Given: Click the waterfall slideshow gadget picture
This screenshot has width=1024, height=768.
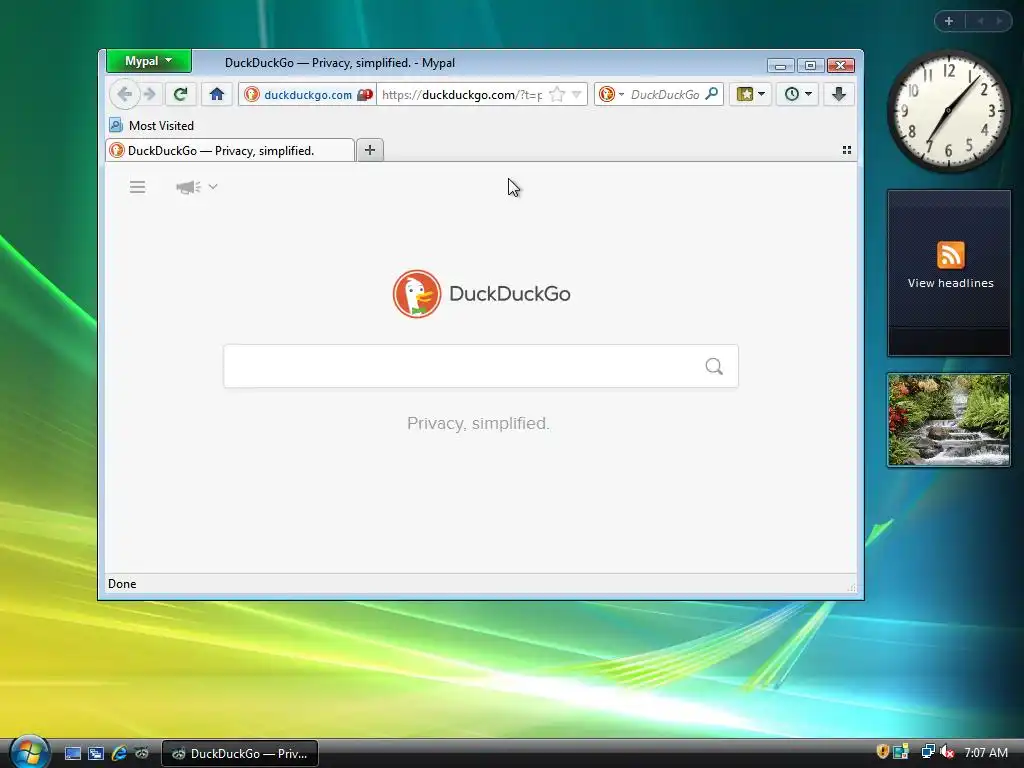Looking at the screenshot, I should pyautogui.click(x=949, y=420).
